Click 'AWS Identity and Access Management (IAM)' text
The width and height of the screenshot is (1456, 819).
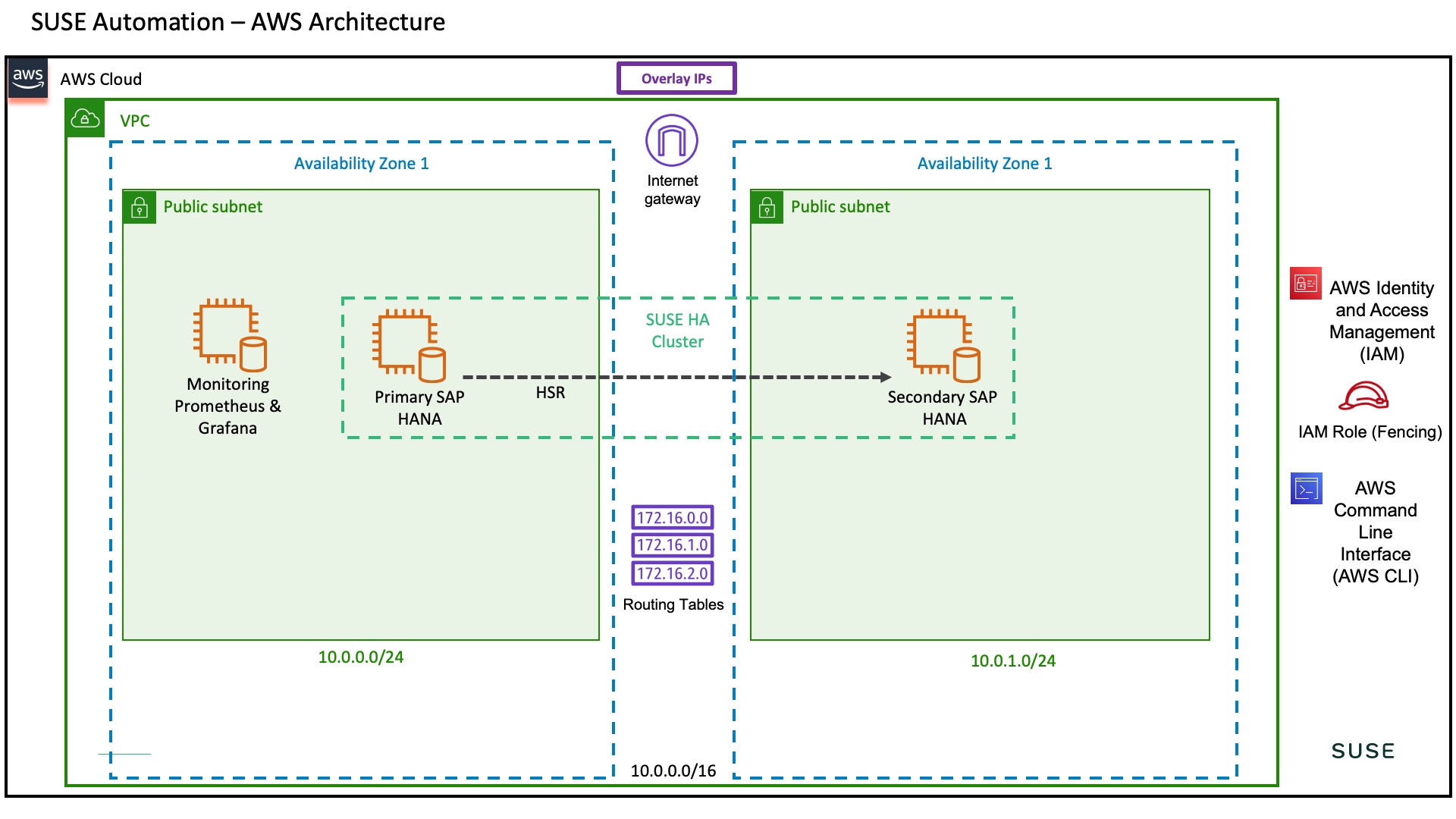1382,321
